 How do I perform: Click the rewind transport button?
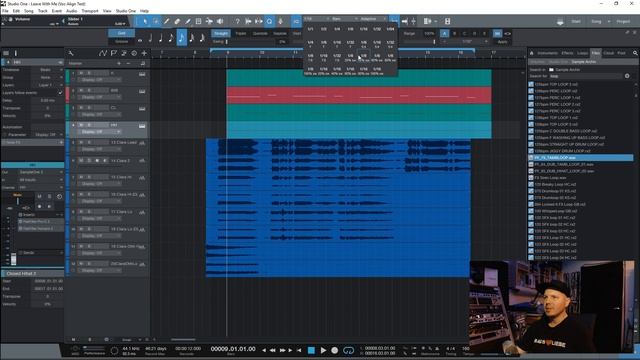273,350
